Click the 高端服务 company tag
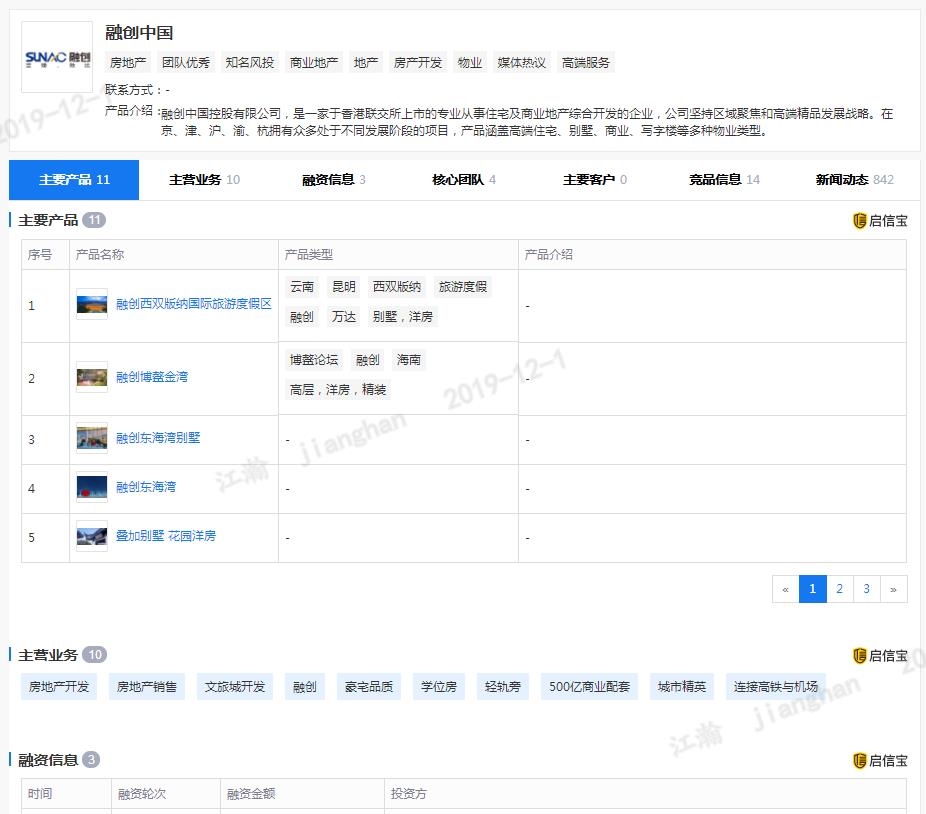 click(585, 63)
